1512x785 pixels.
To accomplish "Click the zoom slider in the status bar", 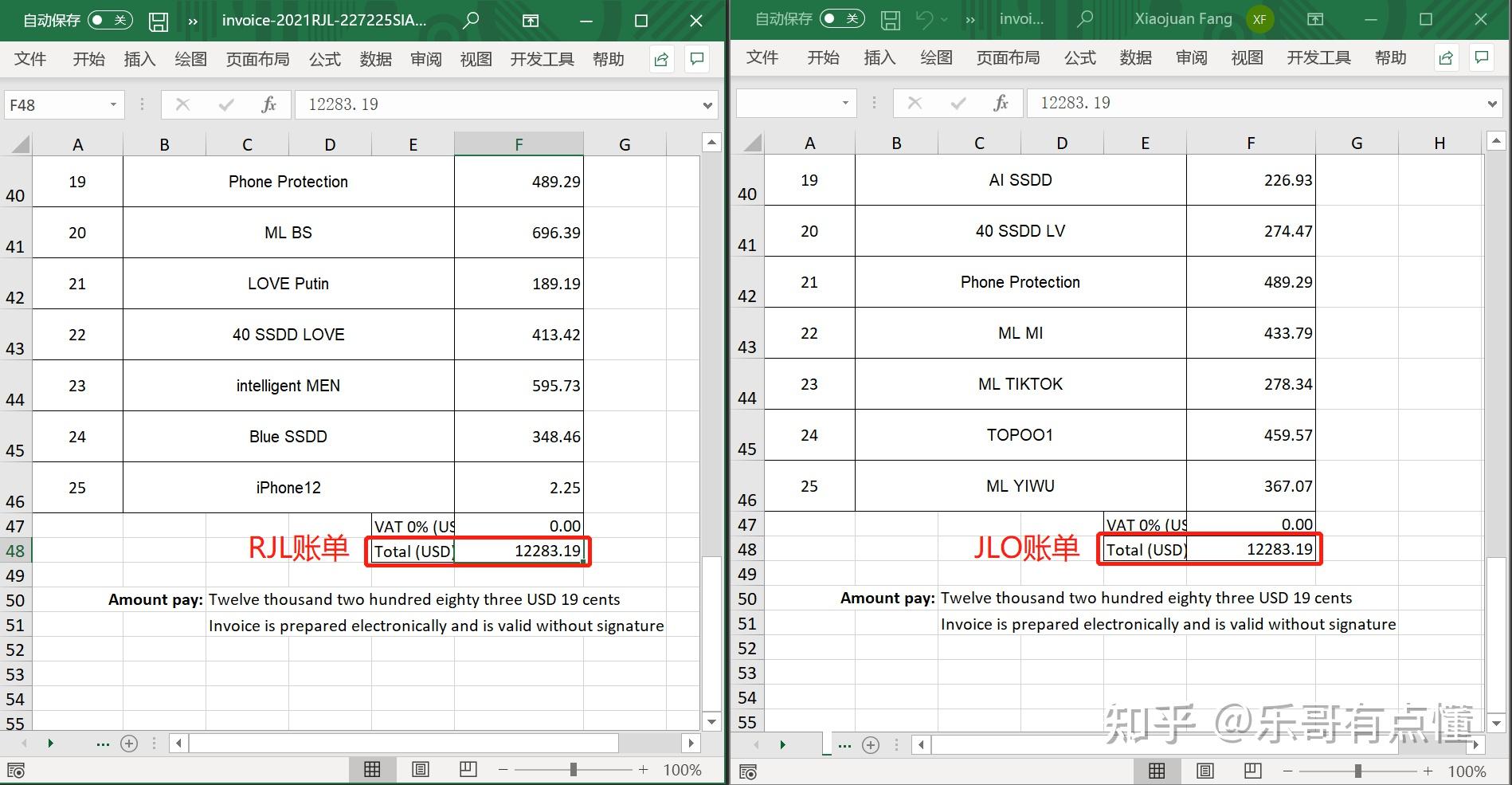I will pos(574,768).
